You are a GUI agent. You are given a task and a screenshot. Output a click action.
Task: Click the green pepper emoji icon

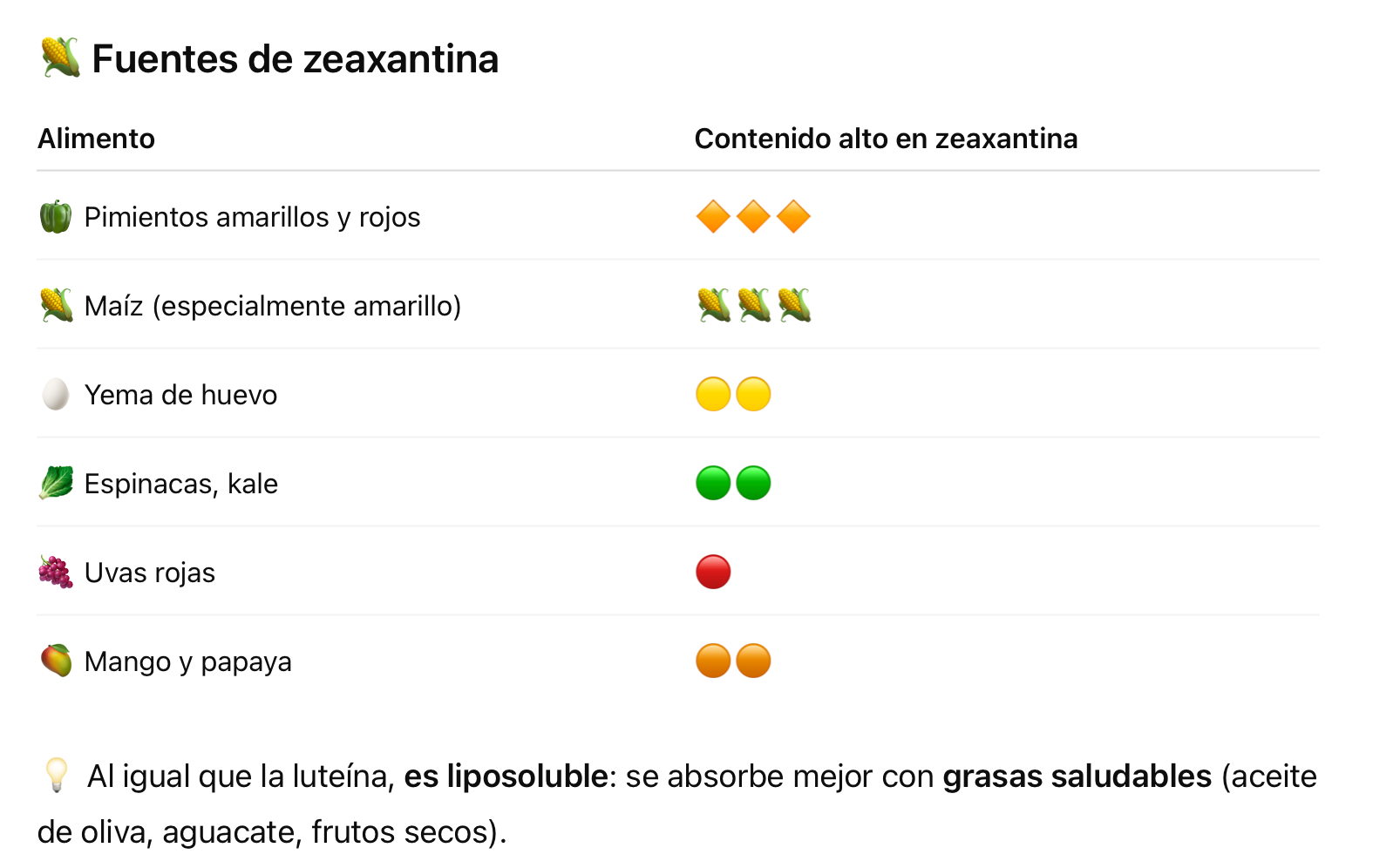coord(56,217)
